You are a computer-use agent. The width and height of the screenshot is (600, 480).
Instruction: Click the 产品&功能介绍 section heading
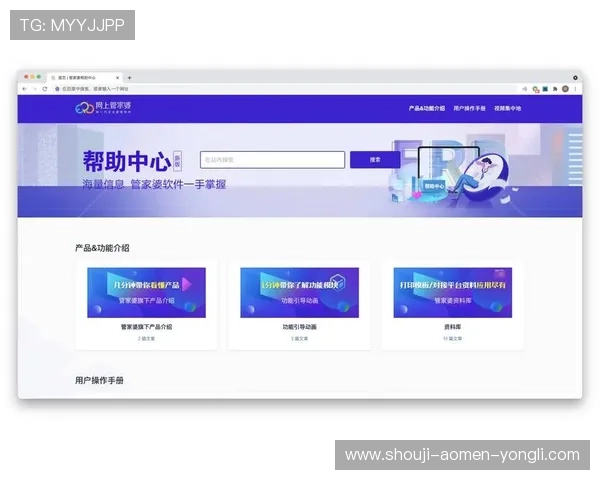102,248
